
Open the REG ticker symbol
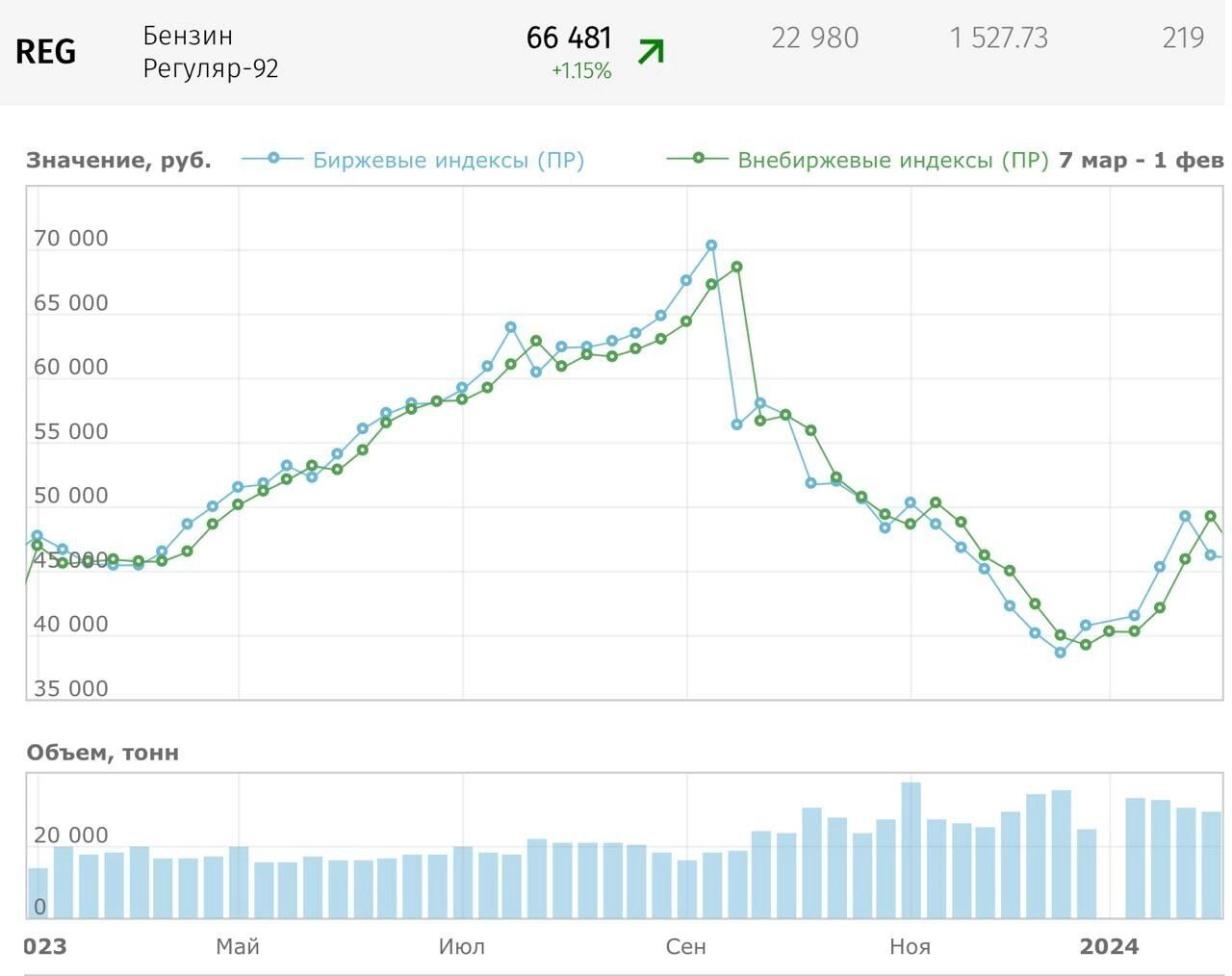45,52
